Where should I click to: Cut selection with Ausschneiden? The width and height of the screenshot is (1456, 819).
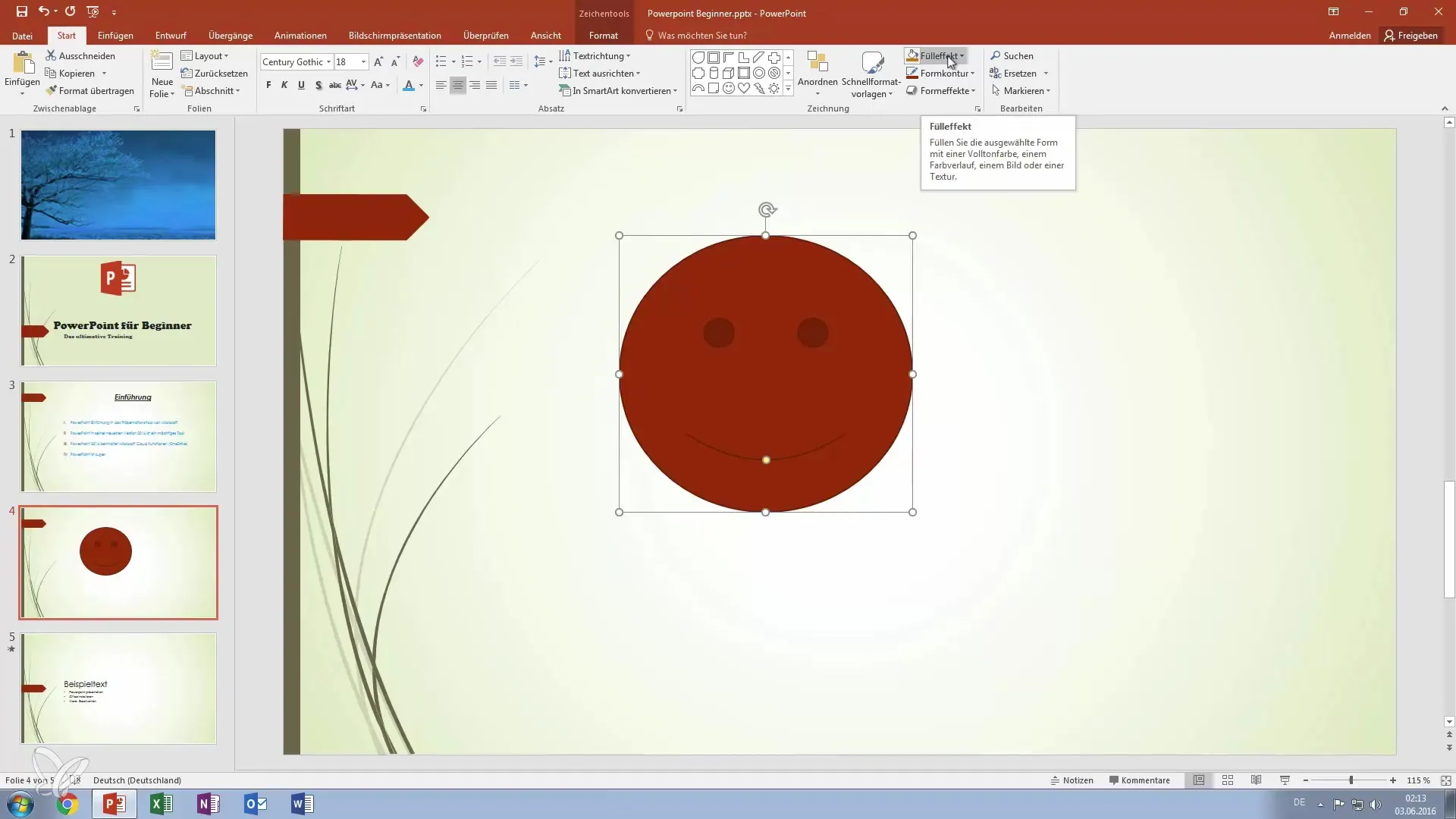(x=80, y=56)
